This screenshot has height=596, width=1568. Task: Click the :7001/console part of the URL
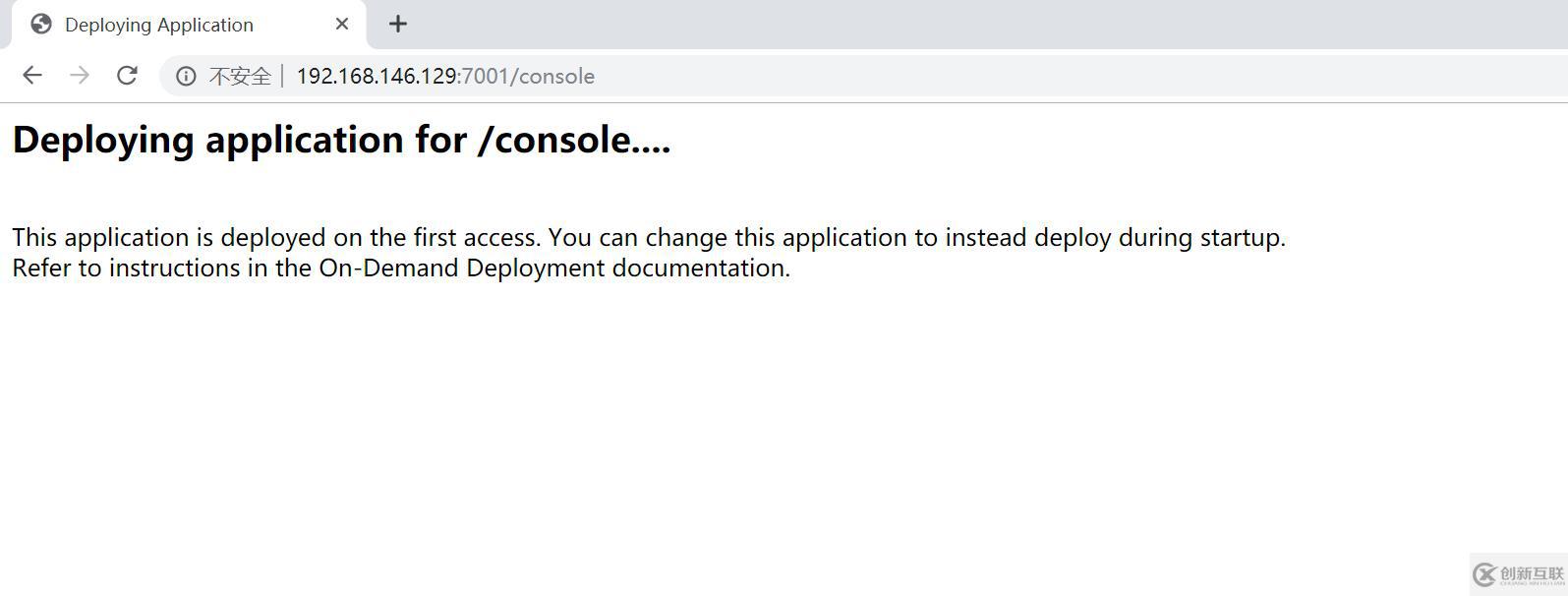coord(527,77)
